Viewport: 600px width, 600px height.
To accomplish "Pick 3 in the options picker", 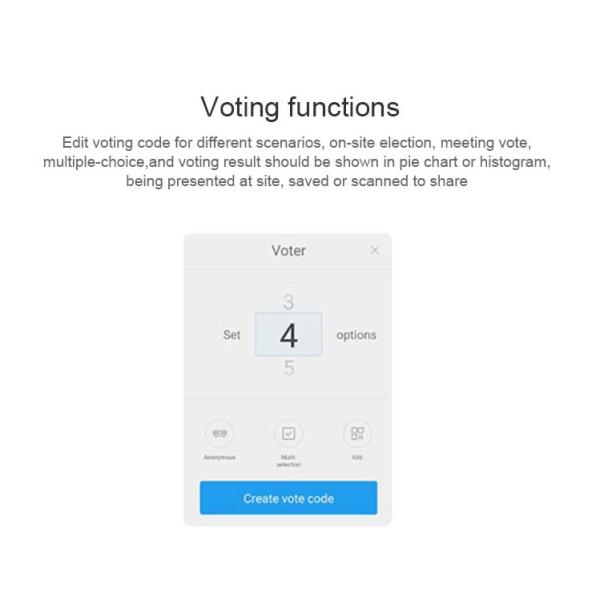I will 288,301.
